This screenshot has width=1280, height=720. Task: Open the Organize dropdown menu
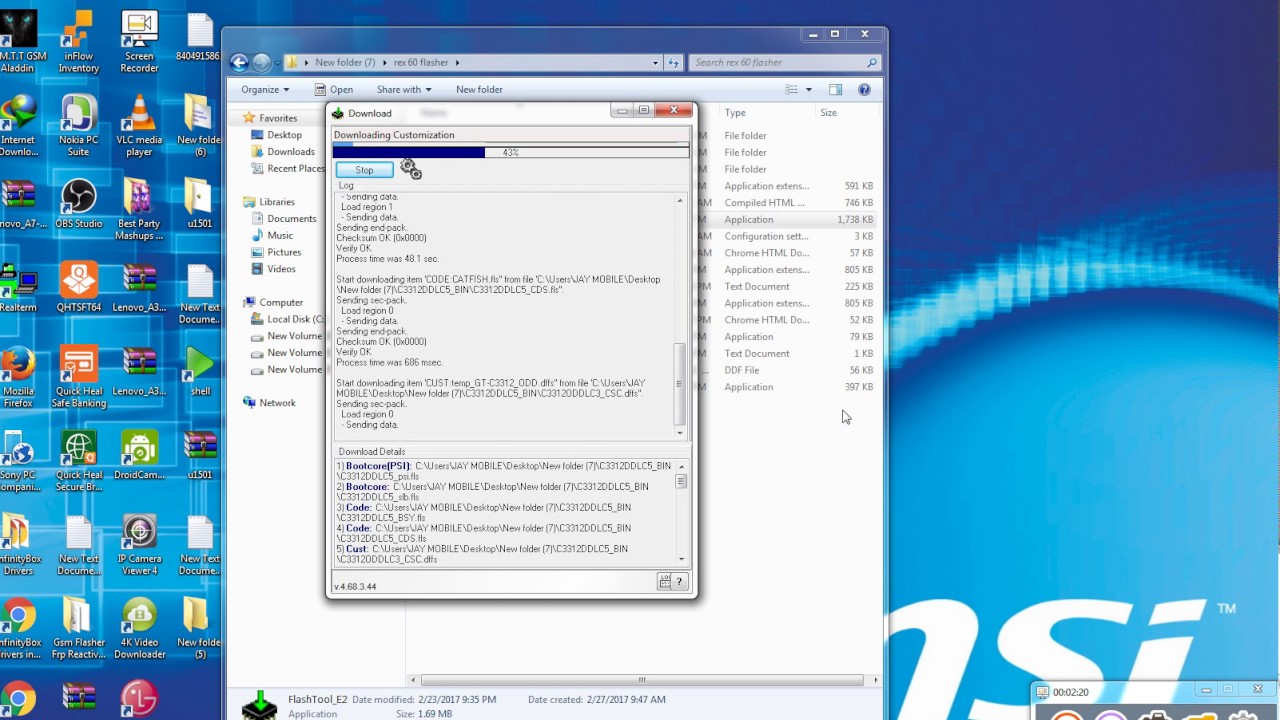[264, 89]
